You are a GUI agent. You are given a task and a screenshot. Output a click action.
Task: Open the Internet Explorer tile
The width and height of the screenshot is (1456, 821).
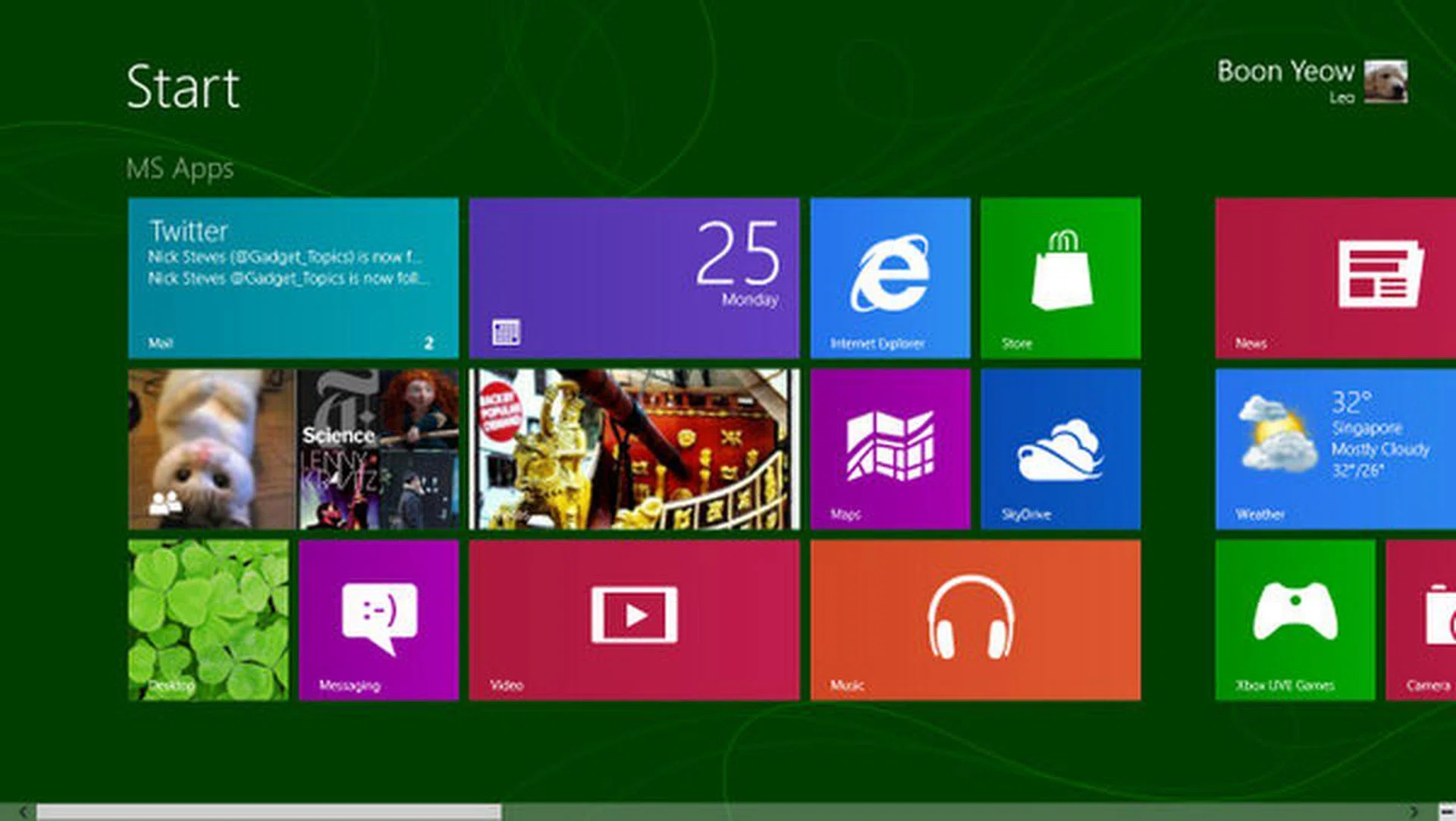[x=890, y=278]
